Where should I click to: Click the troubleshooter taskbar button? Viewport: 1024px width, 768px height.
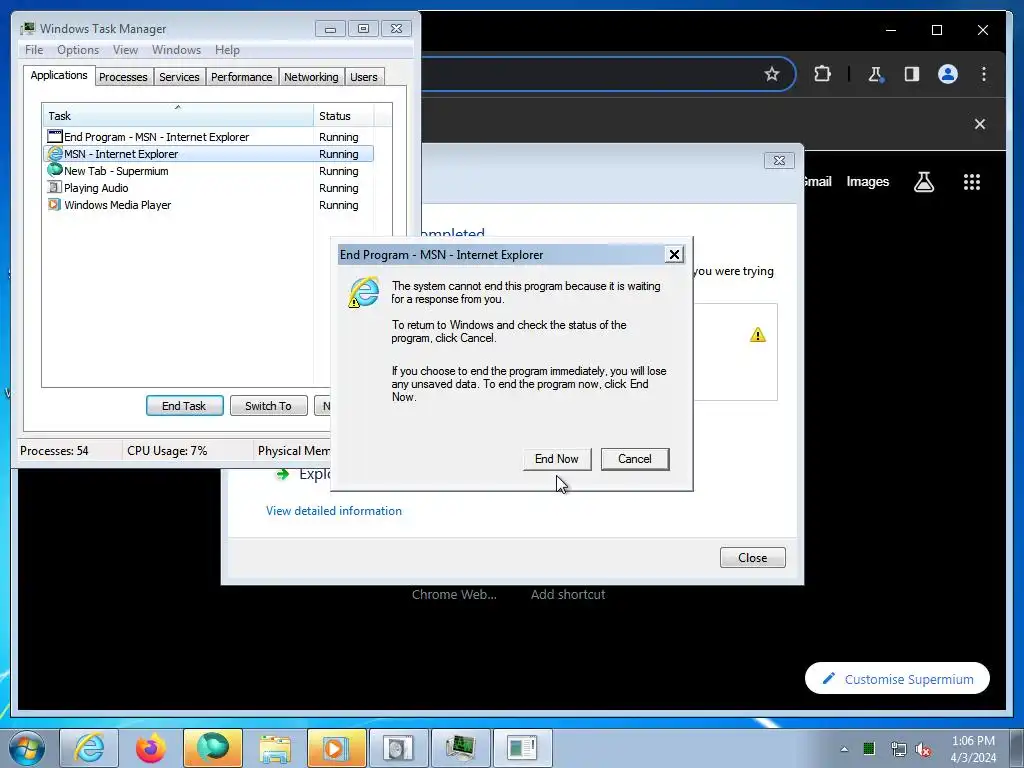pyautogui.click(x=522, y=748)
